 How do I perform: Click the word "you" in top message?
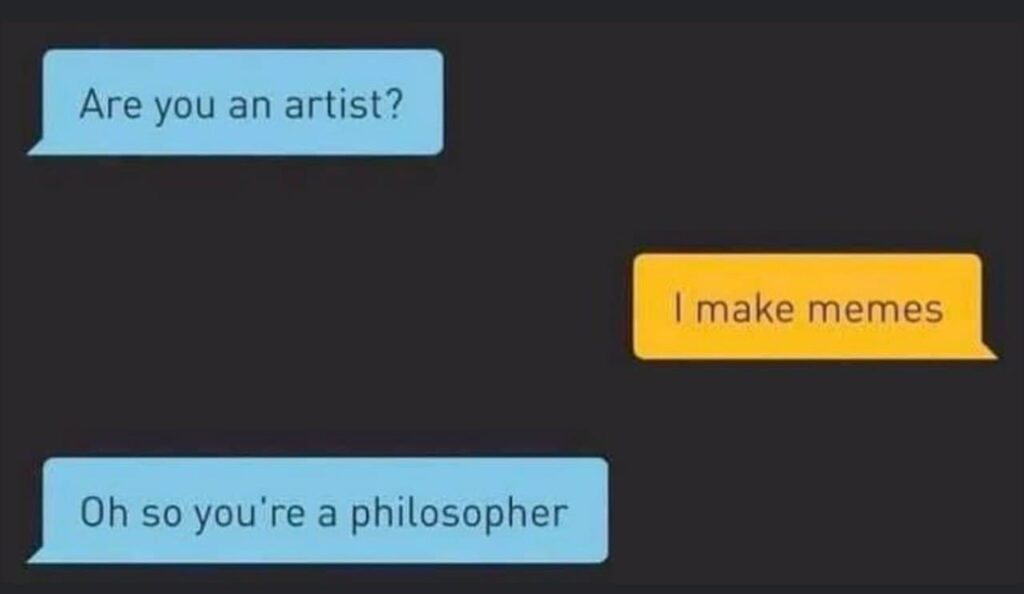(x=171, y=106)
